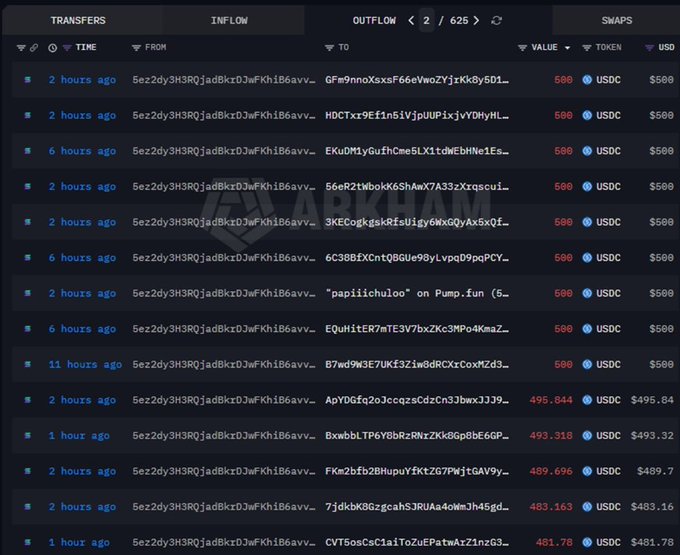Open the TOKEN column filter
This screenshot has width=680, height=555.
(587, 48)
